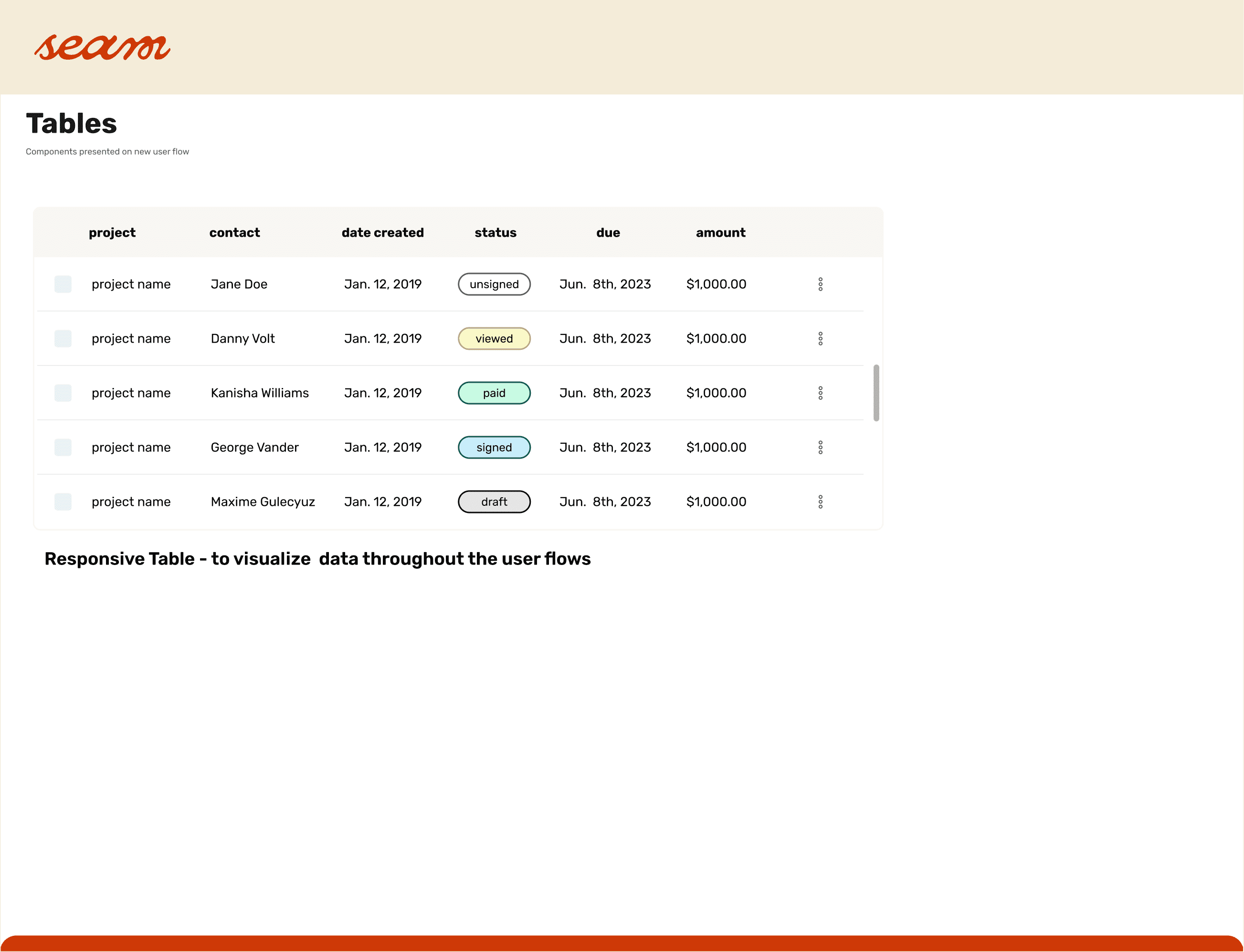Mark the Maxime Gulecyuz row checkbox
Viewport: 1244px width, 952px height.
[63, 502]
